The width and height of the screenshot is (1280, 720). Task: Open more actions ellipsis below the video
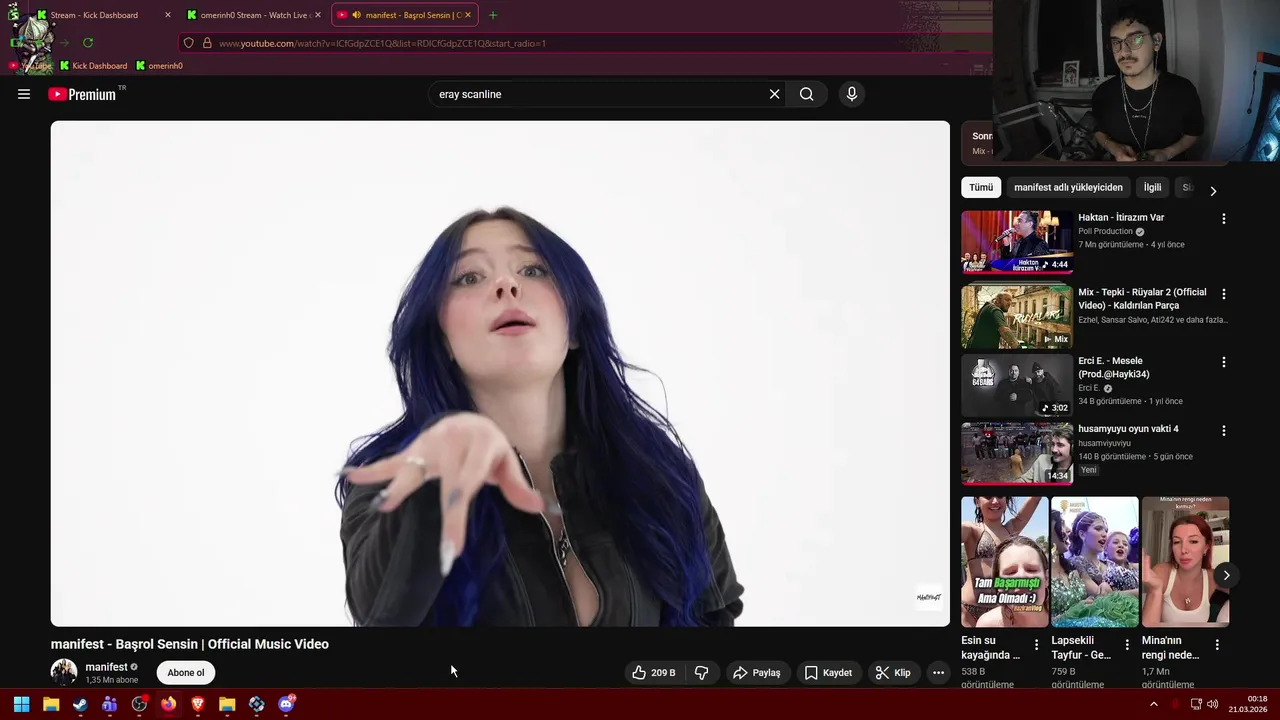point(938,673)
